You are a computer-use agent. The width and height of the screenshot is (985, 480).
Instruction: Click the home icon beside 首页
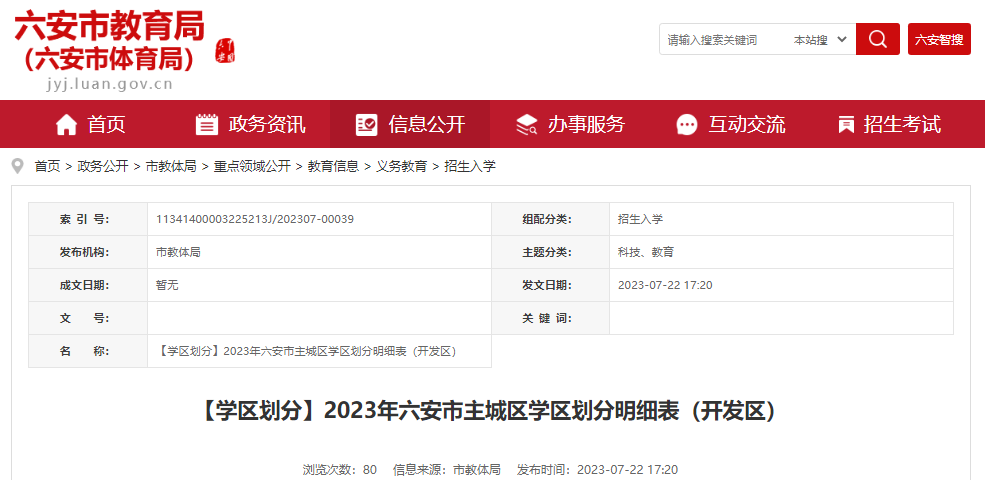pyautogui.click(x=66, y=125)
